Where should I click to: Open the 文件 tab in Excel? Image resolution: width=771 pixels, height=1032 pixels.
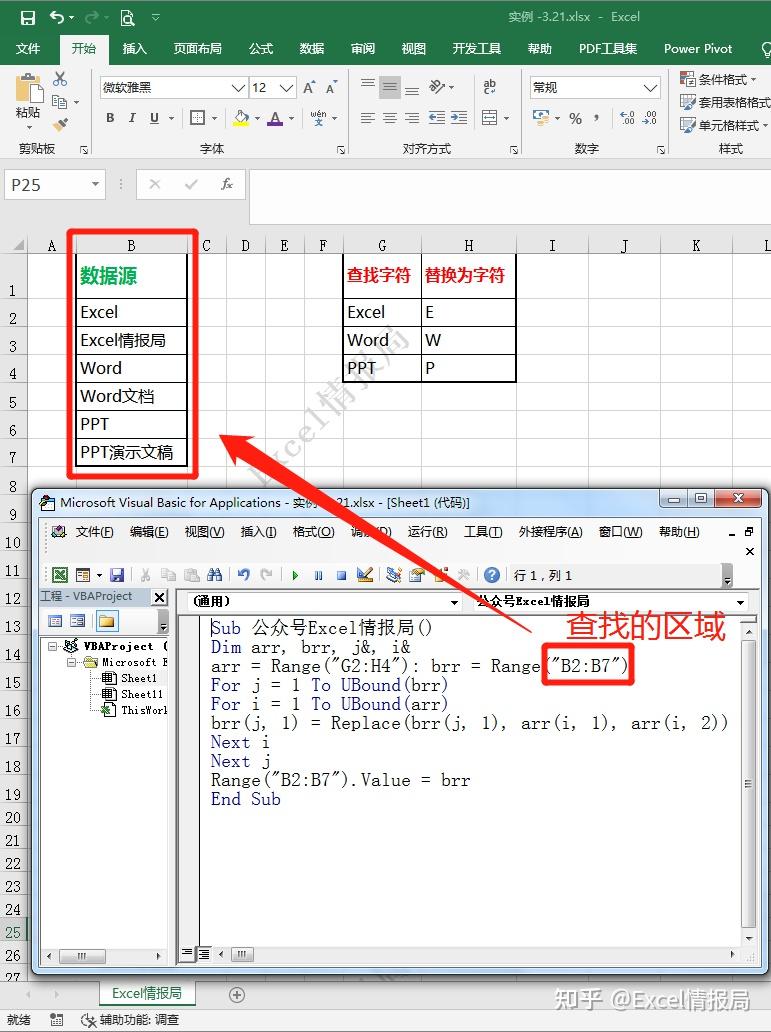click(x=28, y=49)
